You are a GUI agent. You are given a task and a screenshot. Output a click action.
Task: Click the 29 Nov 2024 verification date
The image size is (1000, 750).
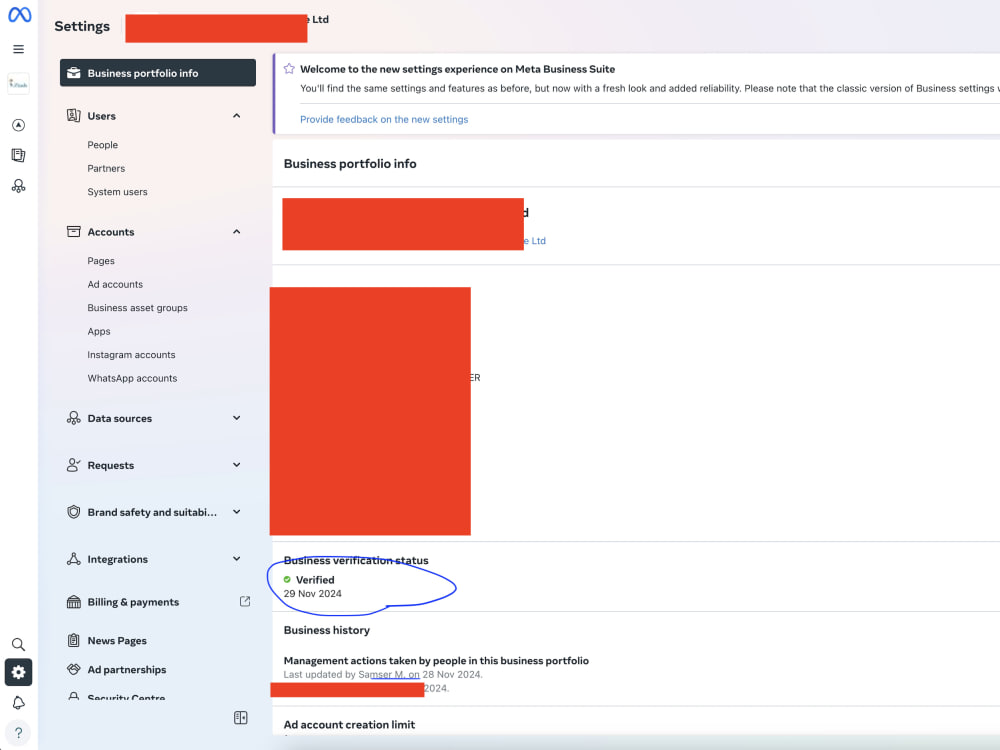coord(312,594)
